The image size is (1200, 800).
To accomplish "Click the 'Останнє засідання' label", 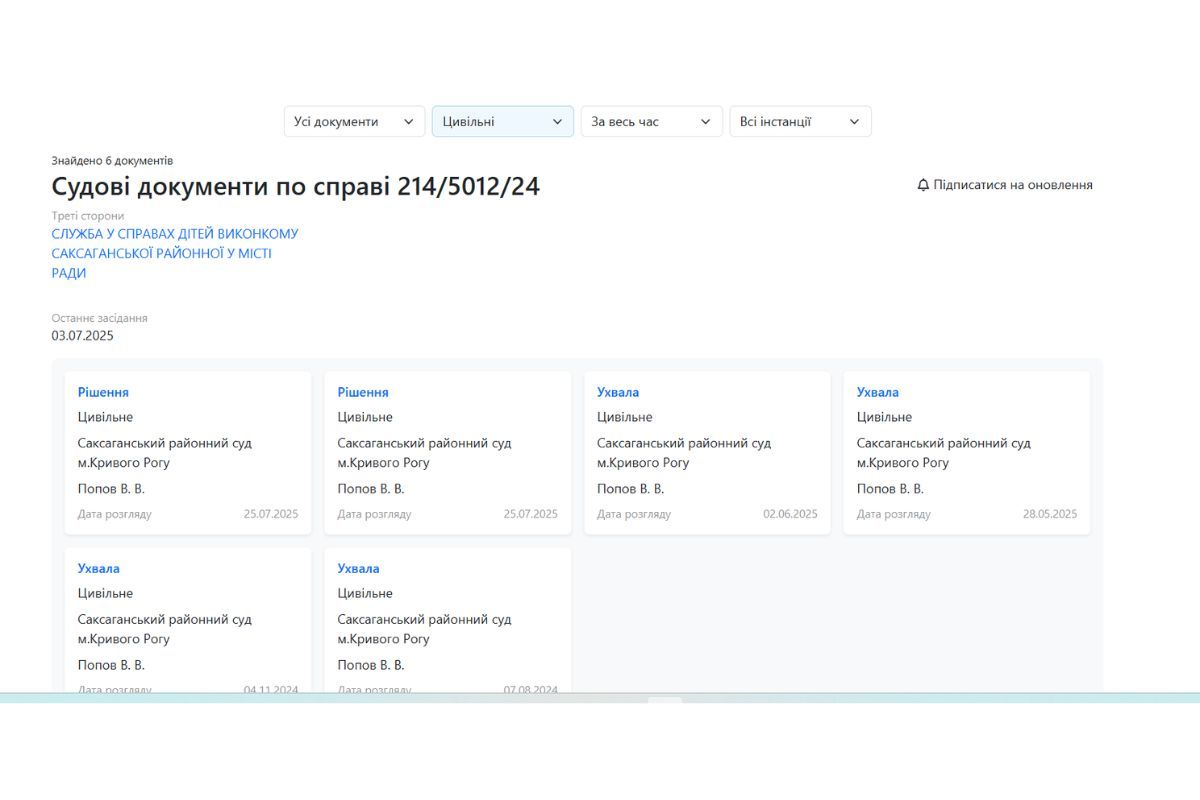I will (x=100, y=318).
